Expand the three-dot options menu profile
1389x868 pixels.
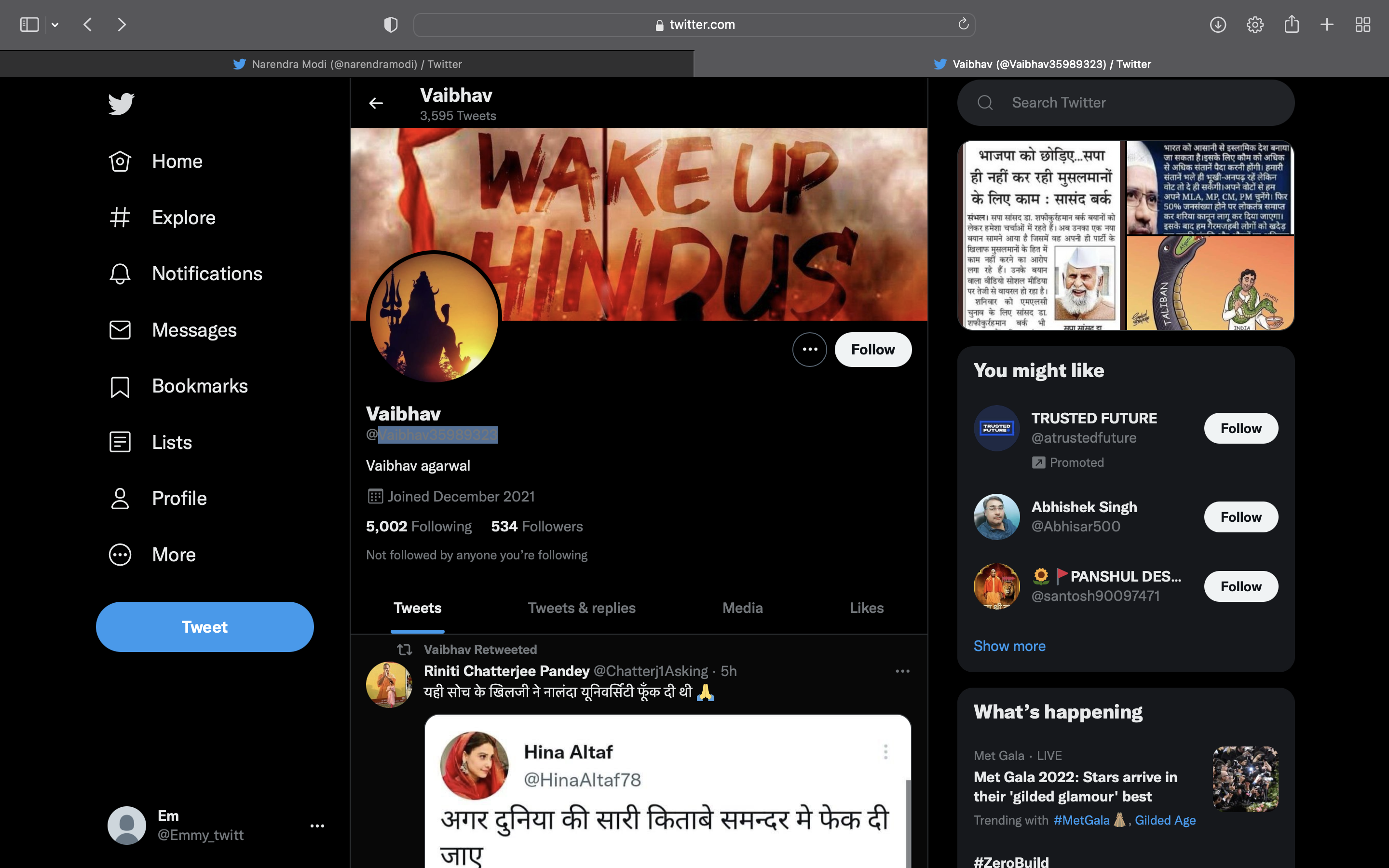(x=810, y=349)
